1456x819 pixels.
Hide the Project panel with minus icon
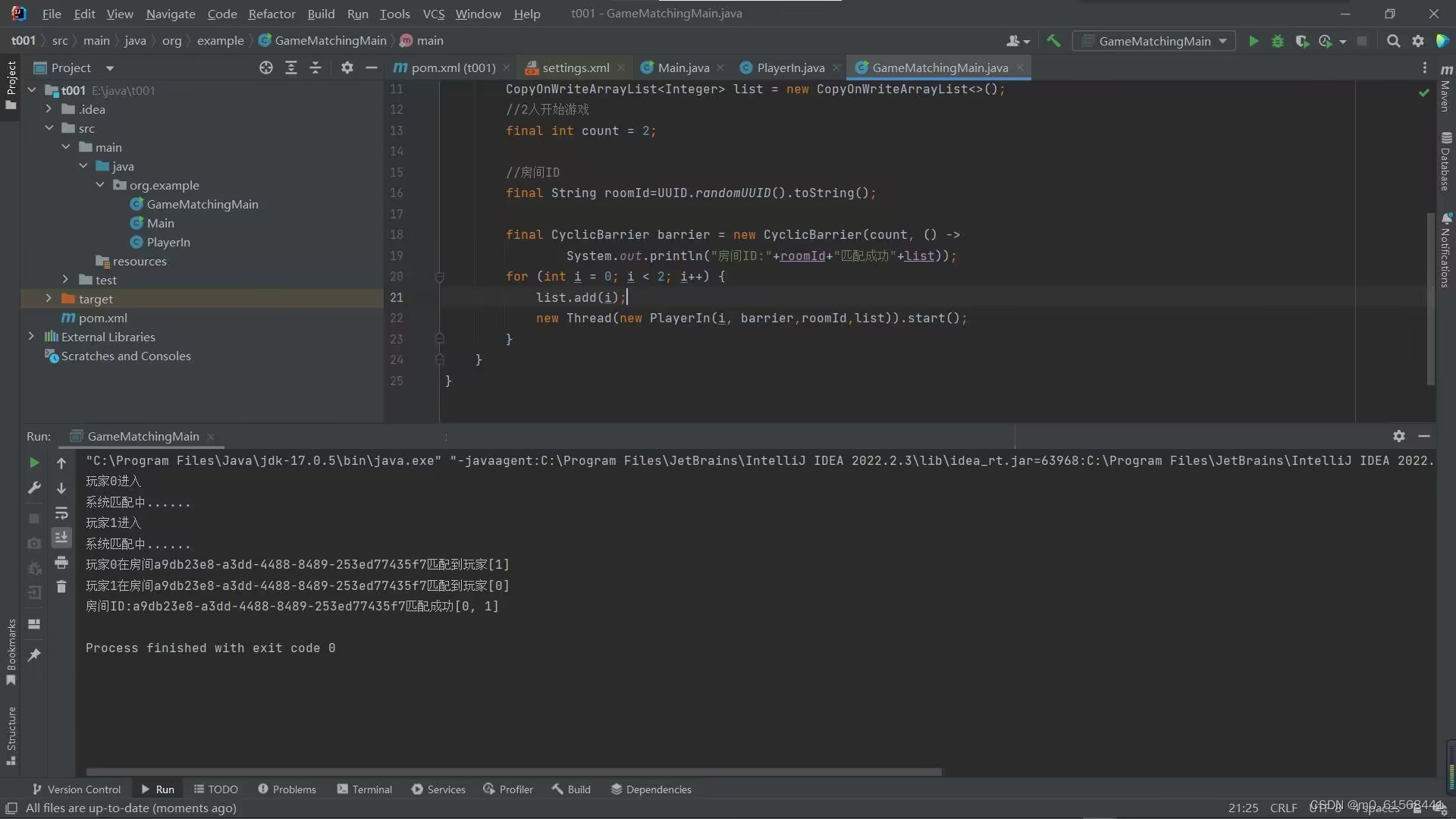click(371, 67)
